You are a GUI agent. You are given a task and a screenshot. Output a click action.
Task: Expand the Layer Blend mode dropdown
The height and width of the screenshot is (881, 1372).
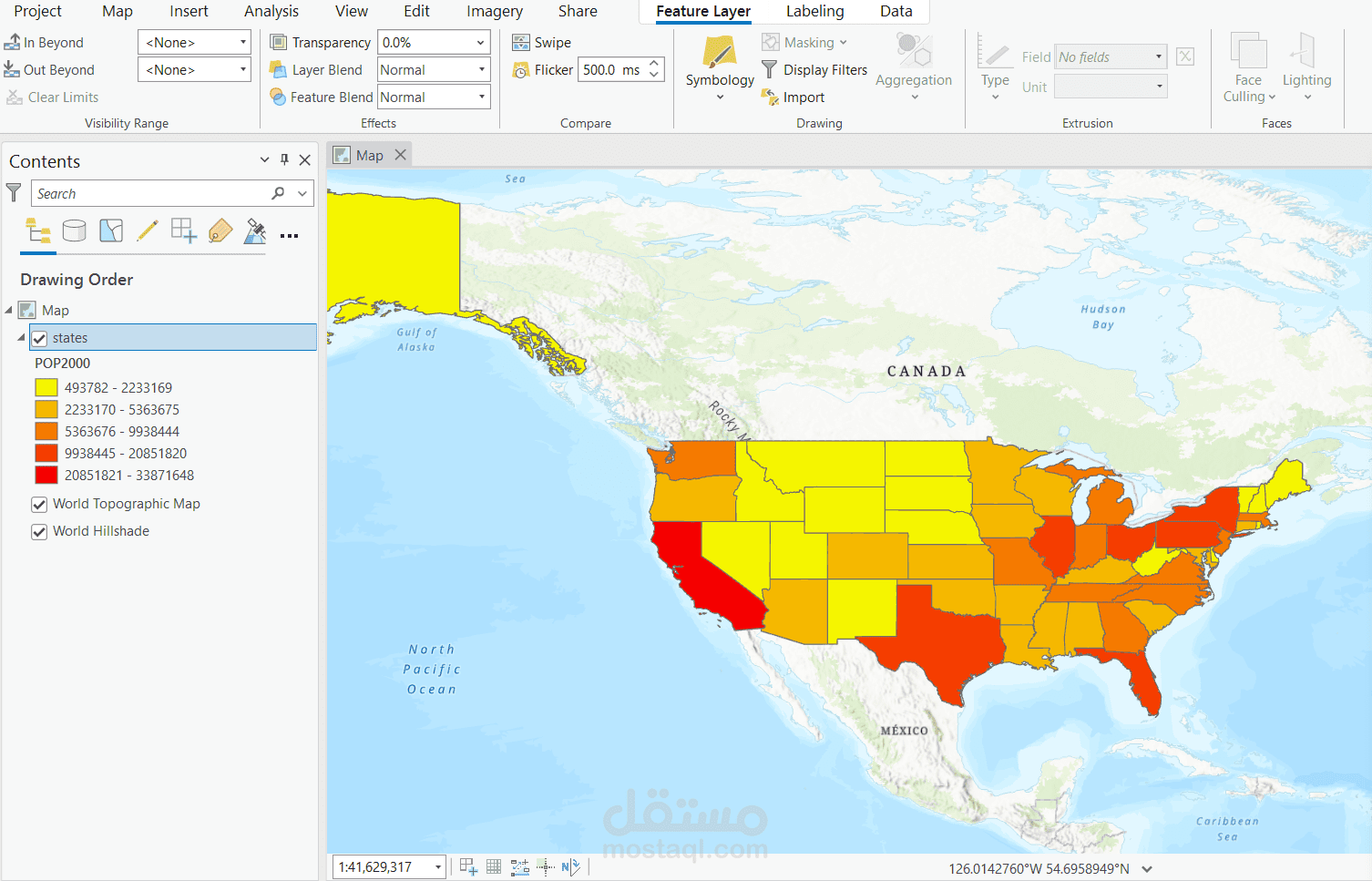(481, 70)
